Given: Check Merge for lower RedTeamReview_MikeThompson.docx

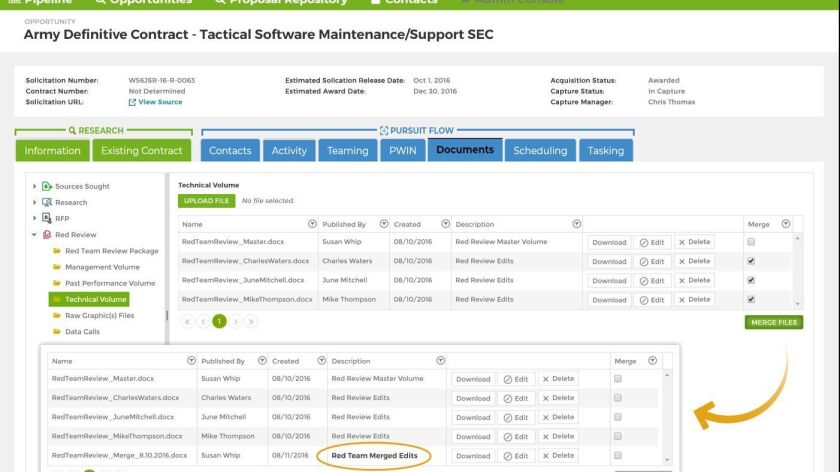Looking at the screenshot, I should pos(618,436).
